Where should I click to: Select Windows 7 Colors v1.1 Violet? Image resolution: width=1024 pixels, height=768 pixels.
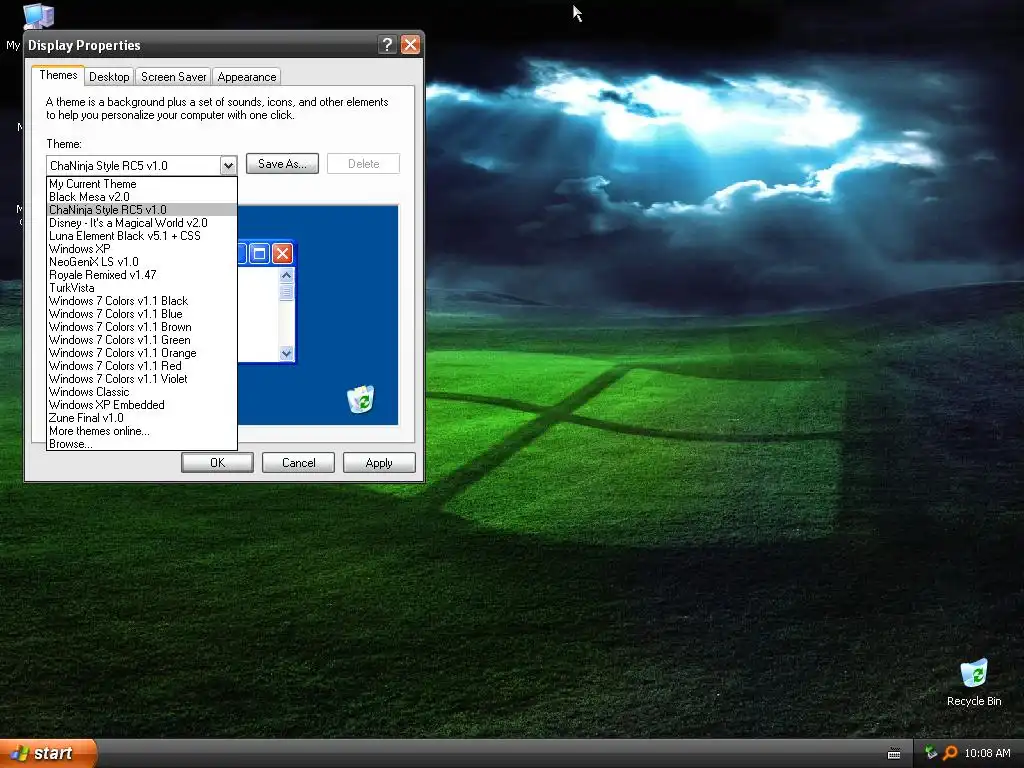(142, 379)
